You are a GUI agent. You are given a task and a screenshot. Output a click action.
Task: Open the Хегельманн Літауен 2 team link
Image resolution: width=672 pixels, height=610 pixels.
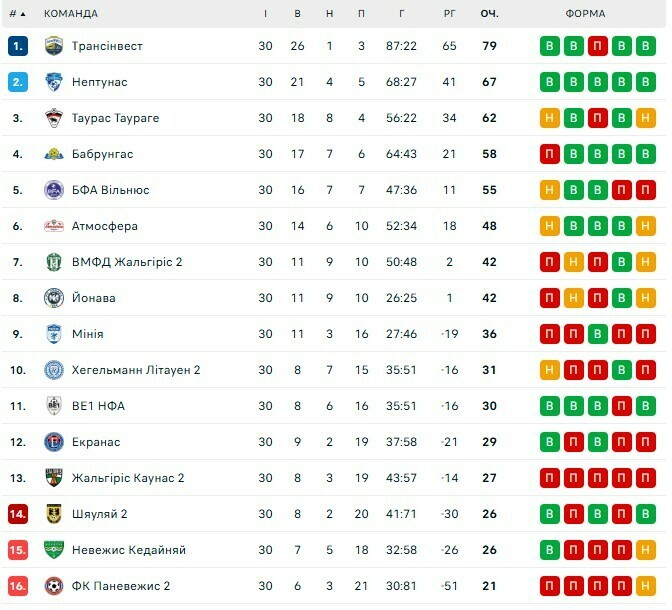[x=136, y=370]
